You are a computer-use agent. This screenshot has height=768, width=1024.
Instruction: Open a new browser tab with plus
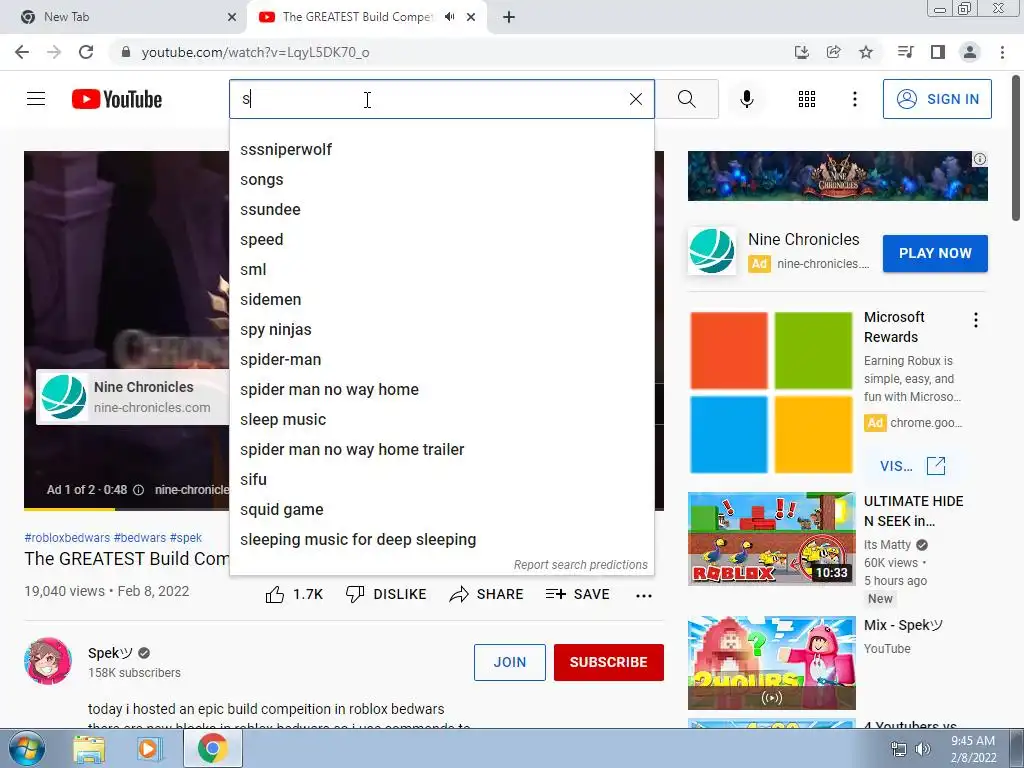509,17
